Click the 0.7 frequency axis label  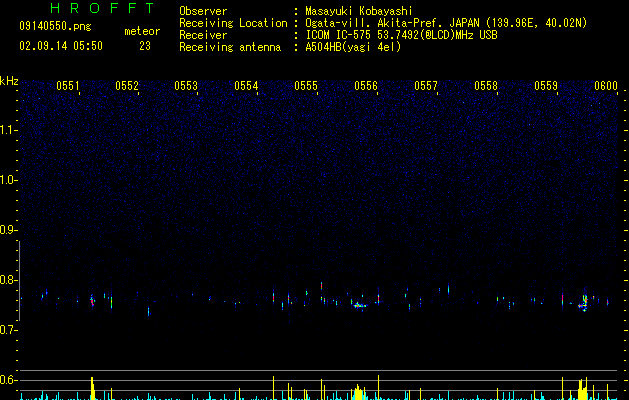(8, 330)
